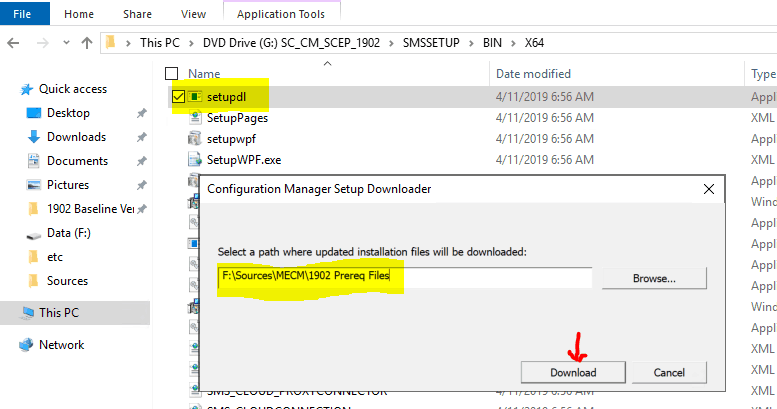Go back using the back arrow

tap(13, 43)
